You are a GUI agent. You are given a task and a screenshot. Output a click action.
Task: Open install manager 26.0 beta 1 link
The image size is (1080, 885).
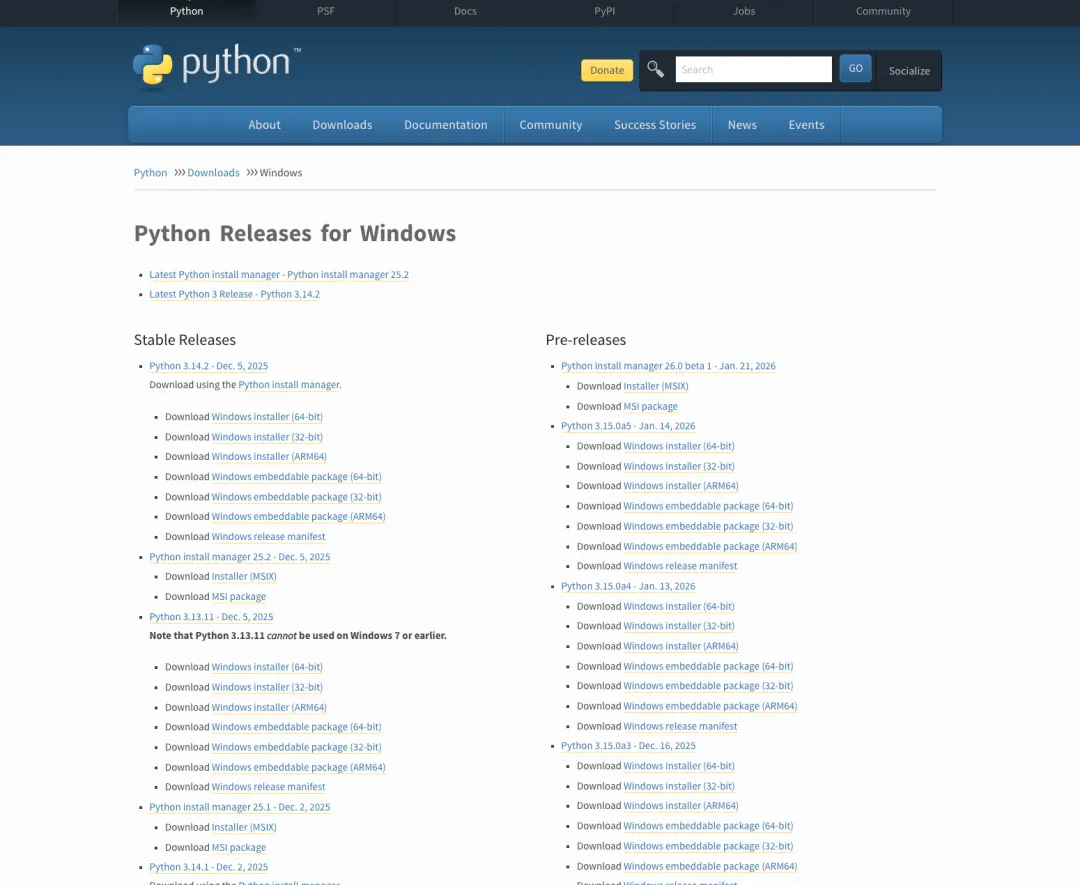tap(668, 366)
